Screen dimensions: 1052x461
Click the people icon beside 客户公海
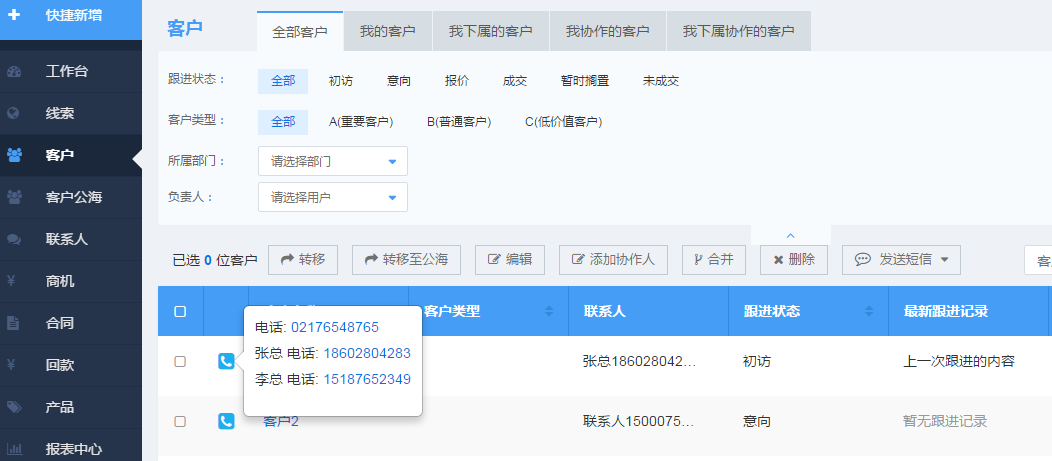14,197
